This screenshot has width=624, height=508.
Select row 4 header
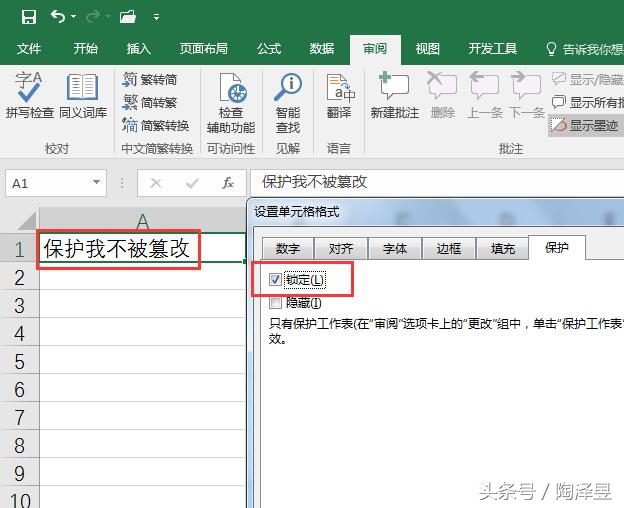tap(19, 333)
